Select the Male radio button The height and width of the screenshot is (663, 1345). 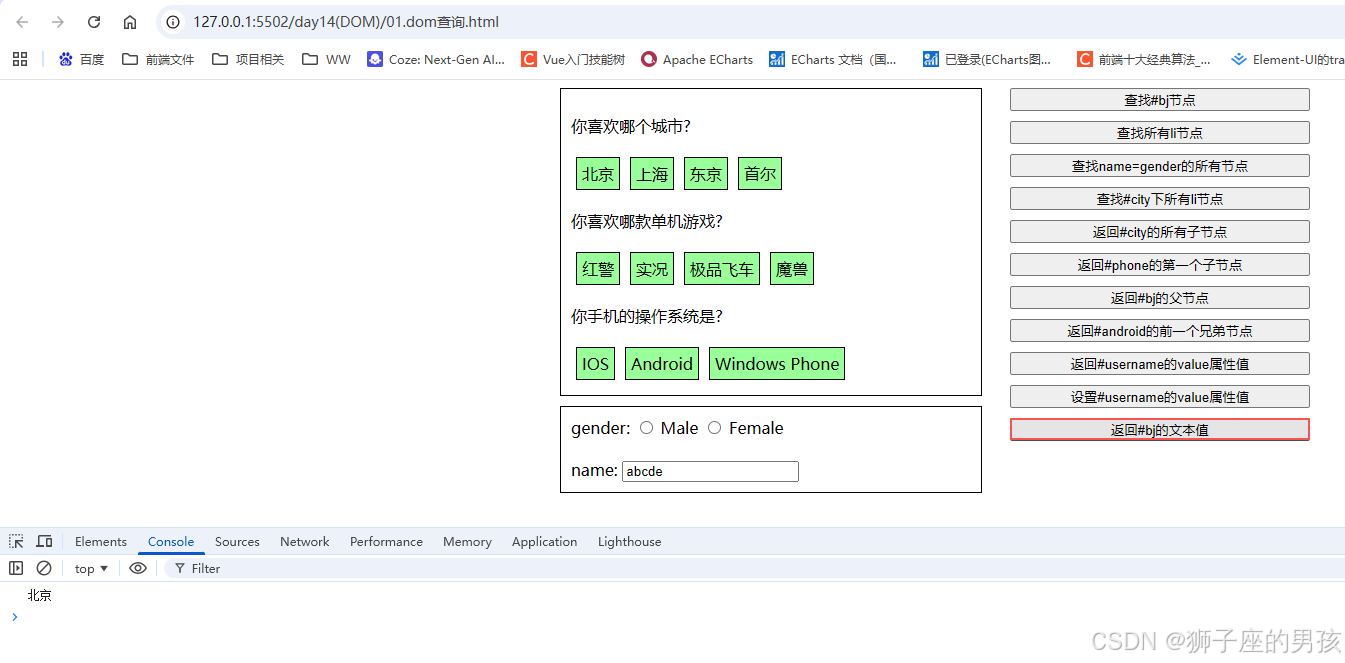[647, 427]
